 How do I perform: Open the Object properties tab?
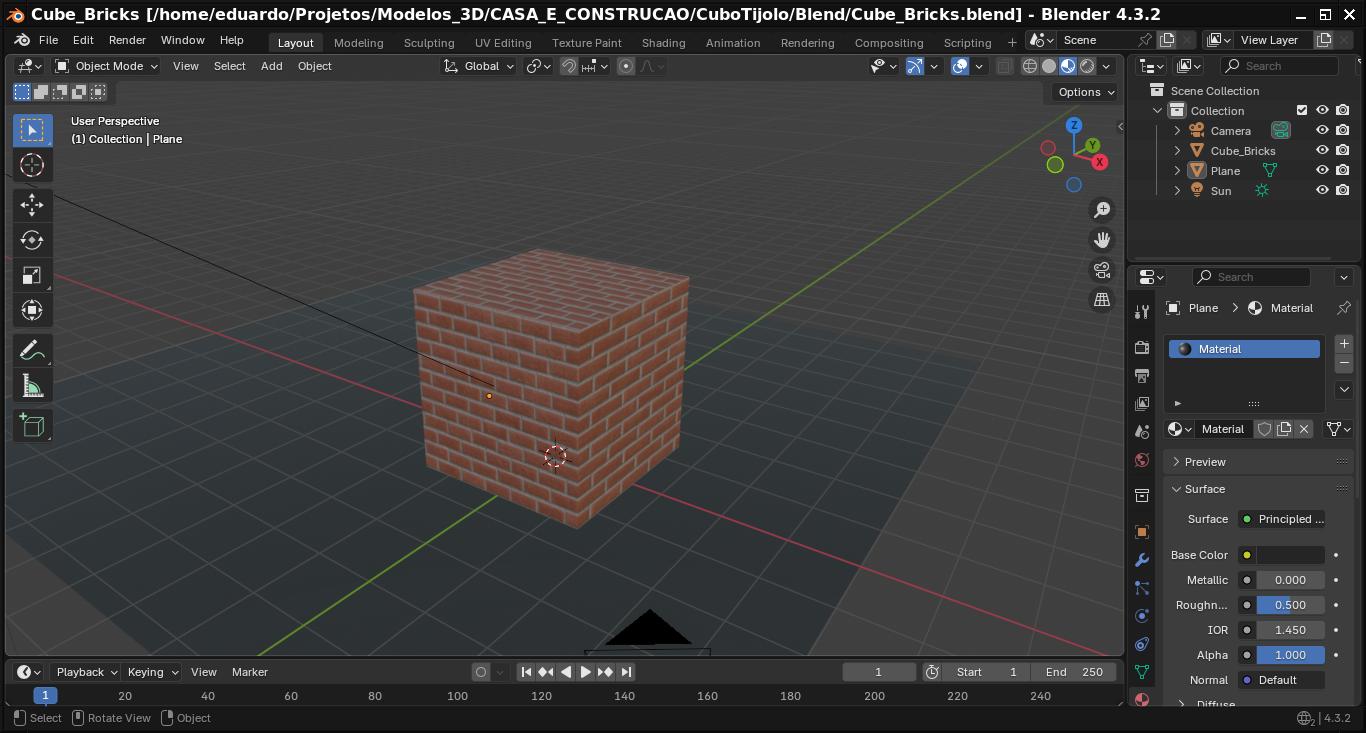tap(1142, 531)
